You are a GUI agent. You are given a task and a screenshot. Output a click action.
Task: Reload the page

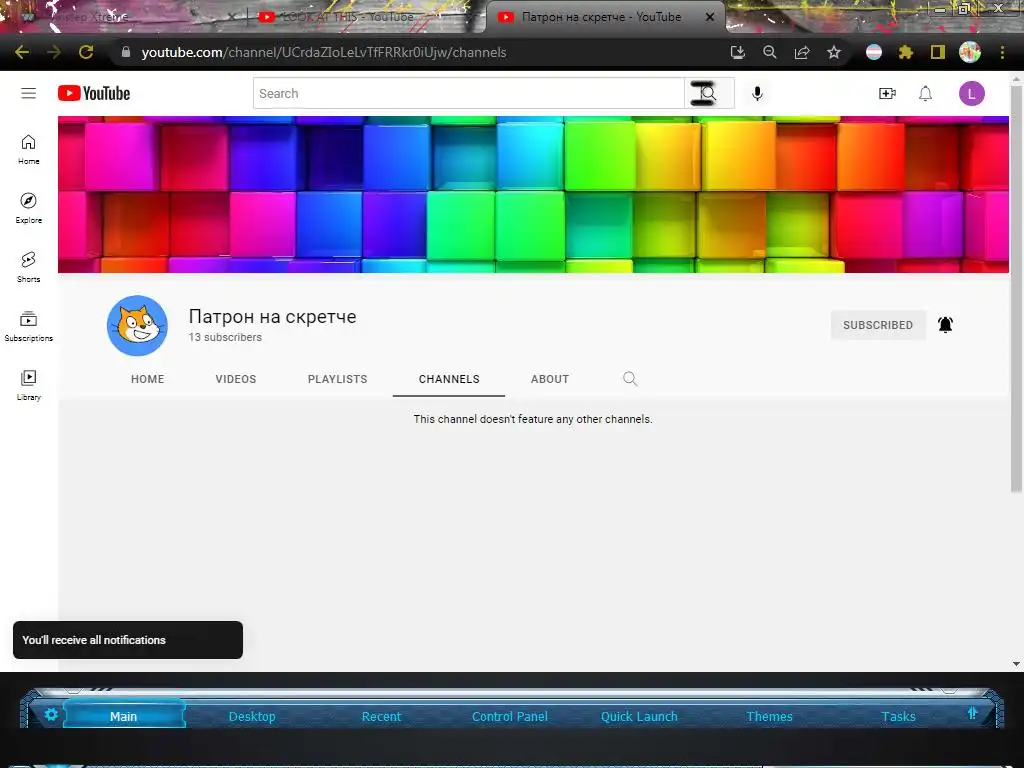coord(86,52)
